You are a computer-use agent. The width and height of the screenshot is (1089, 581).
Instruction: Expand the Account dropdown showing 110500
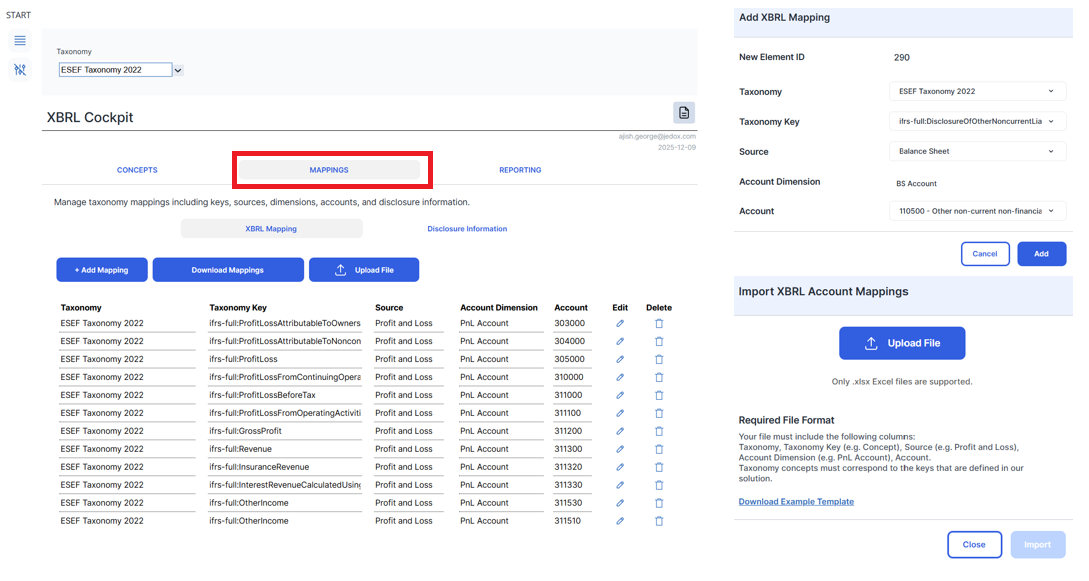coord(977,211)
